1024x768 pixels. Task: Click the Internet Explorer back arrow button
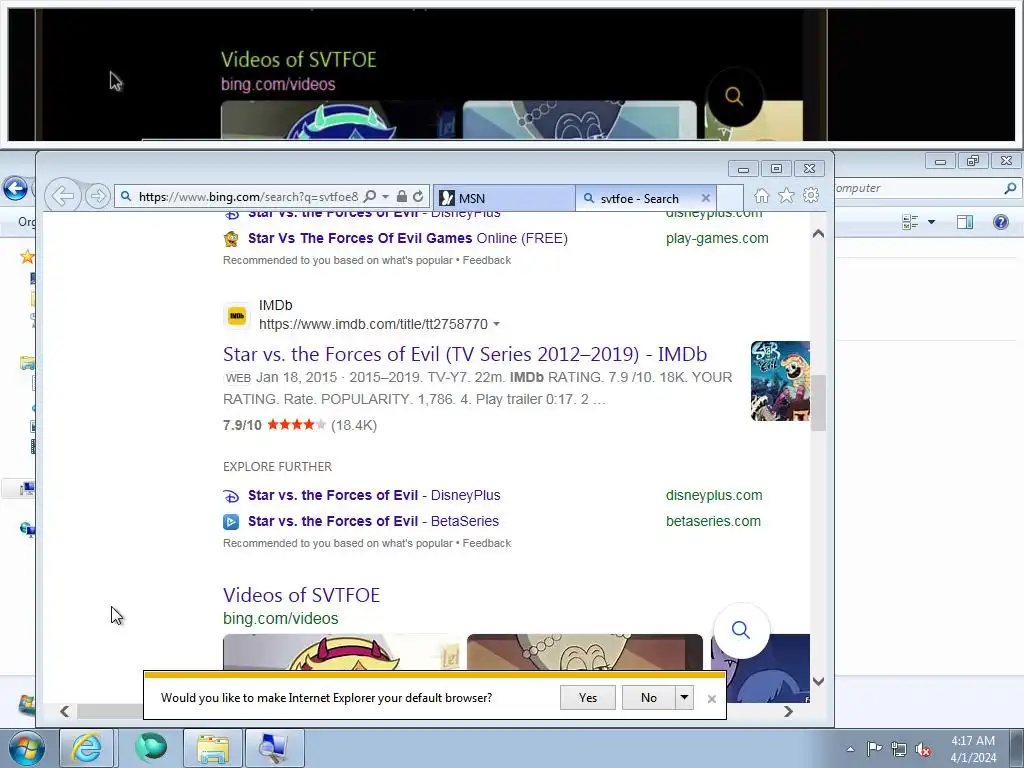tap(63, 196)
